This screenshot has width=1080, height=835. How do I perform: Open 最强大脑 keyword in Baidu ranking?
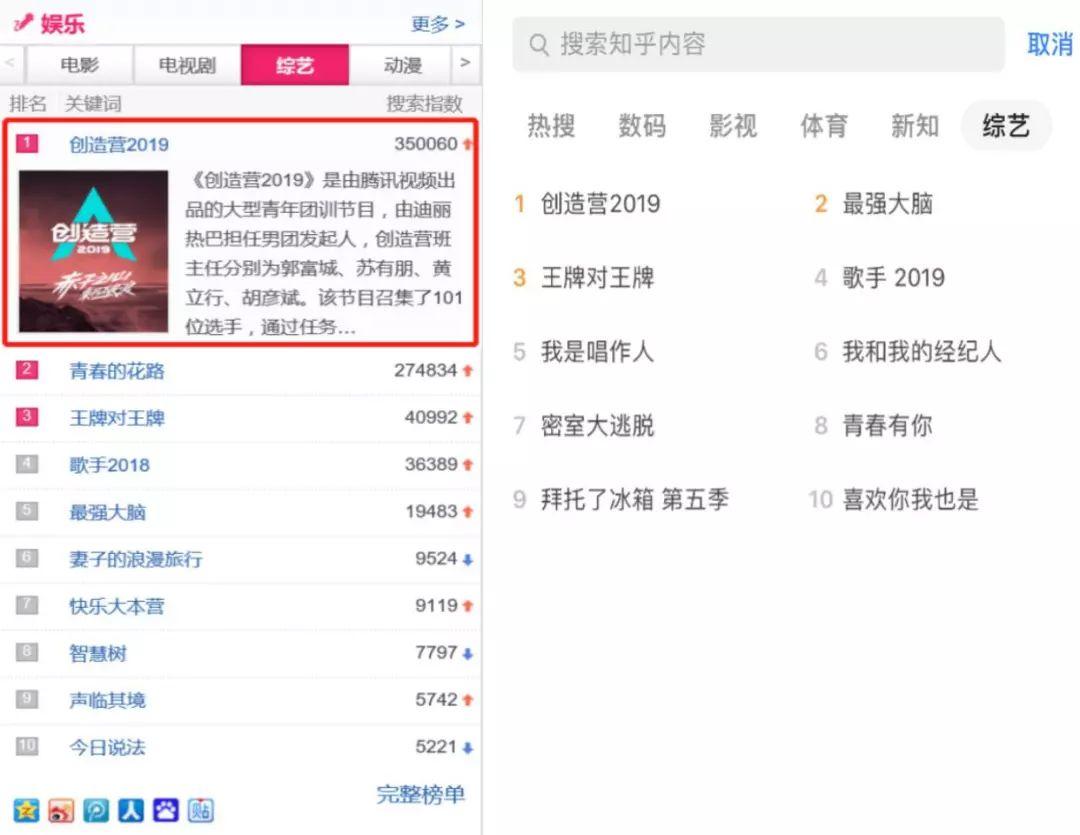tap(107, 512)
